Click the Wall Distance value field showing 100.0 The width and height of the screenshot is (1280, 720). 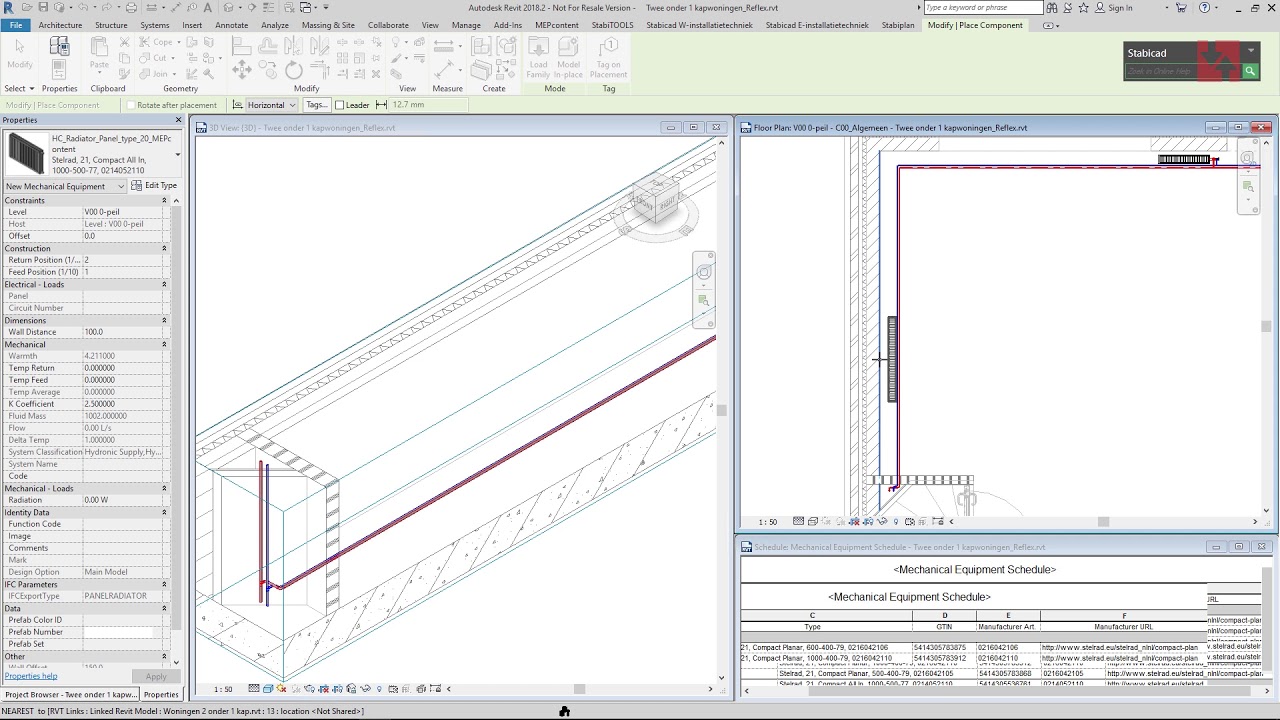pyautogui.click(x=122, y=332)
